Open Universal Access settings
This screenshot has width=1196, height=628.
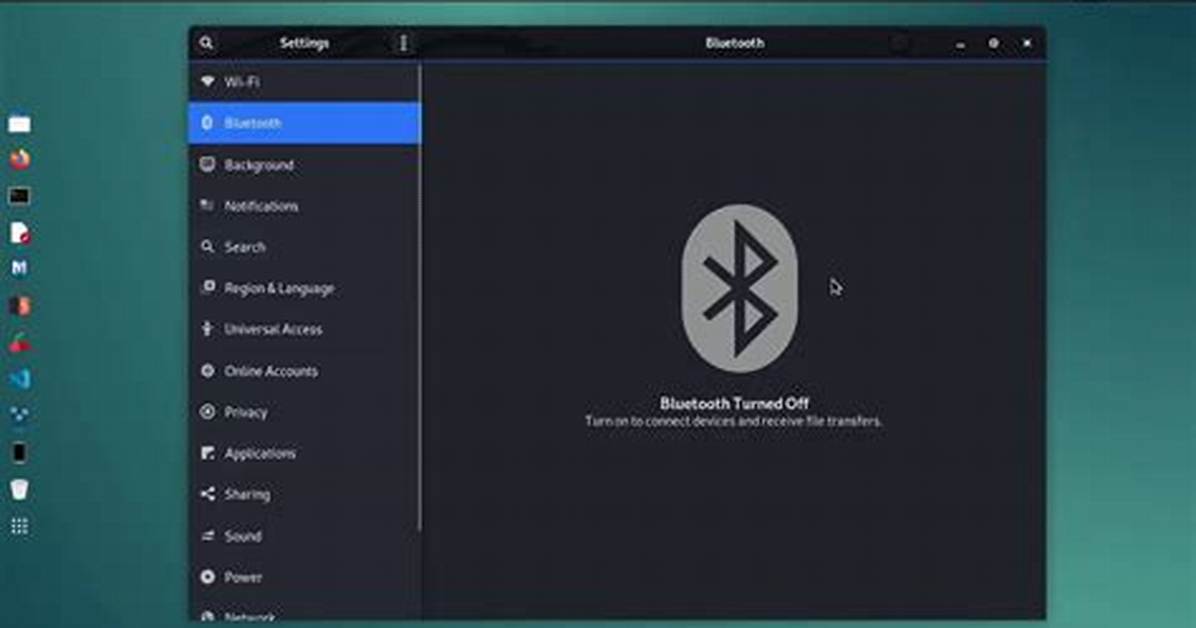304,329
